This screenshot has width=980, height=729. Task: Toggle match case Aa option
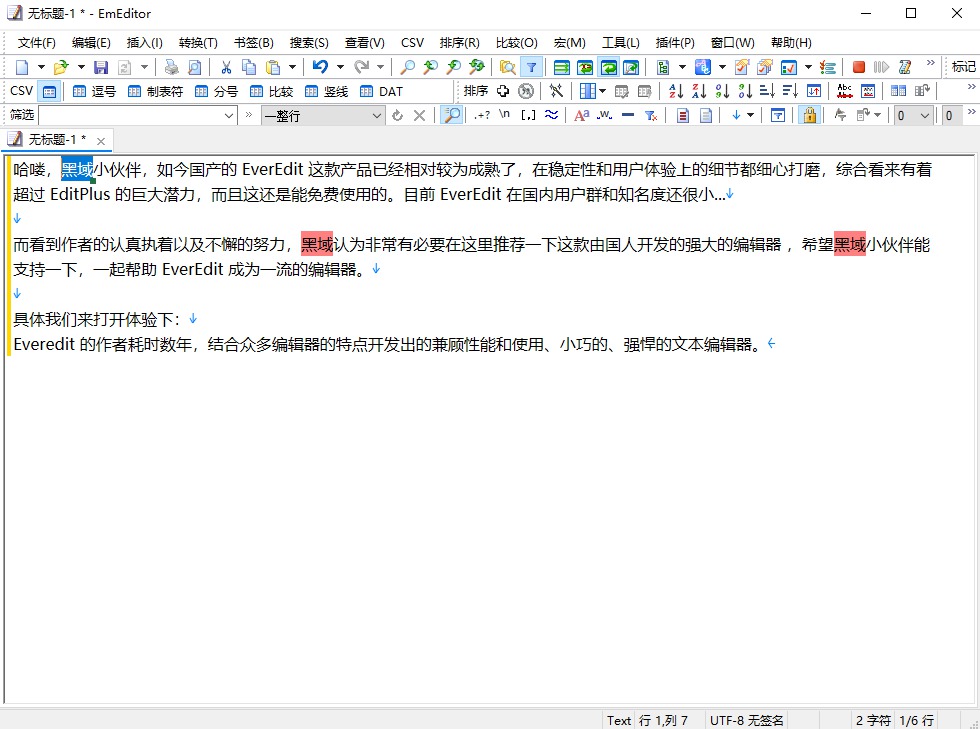[581, 115]
